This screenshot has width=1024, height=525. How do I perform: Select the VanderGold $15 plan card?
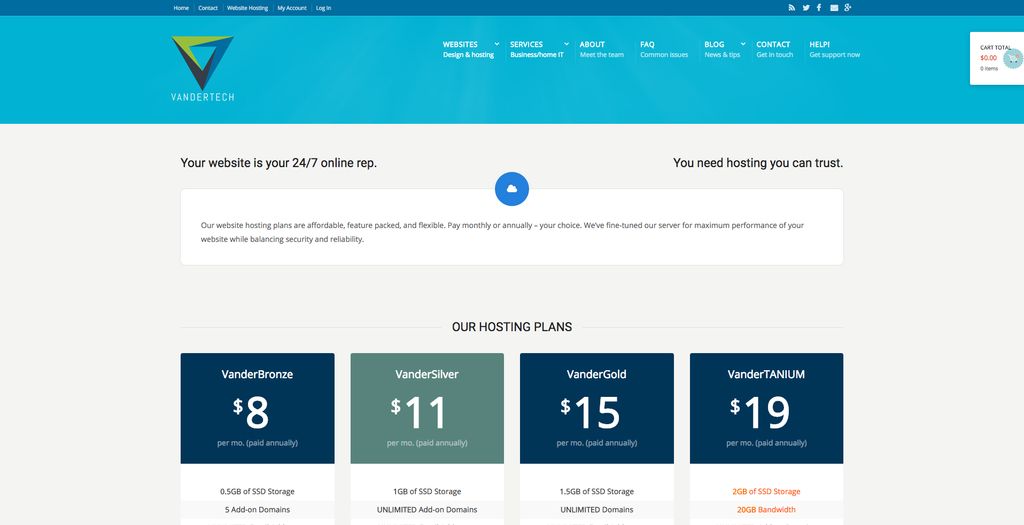point(597,408)
